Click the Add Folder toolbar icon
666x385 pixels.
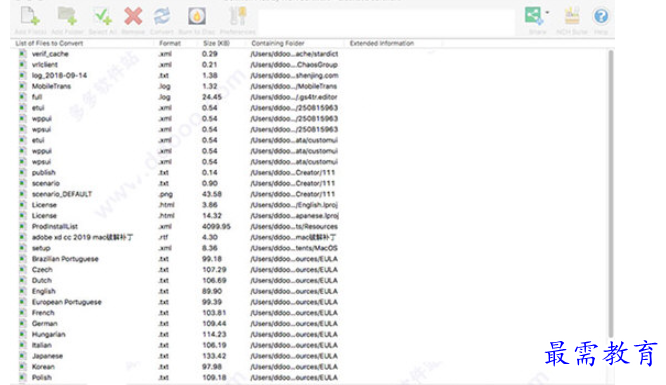coord(67,16)
